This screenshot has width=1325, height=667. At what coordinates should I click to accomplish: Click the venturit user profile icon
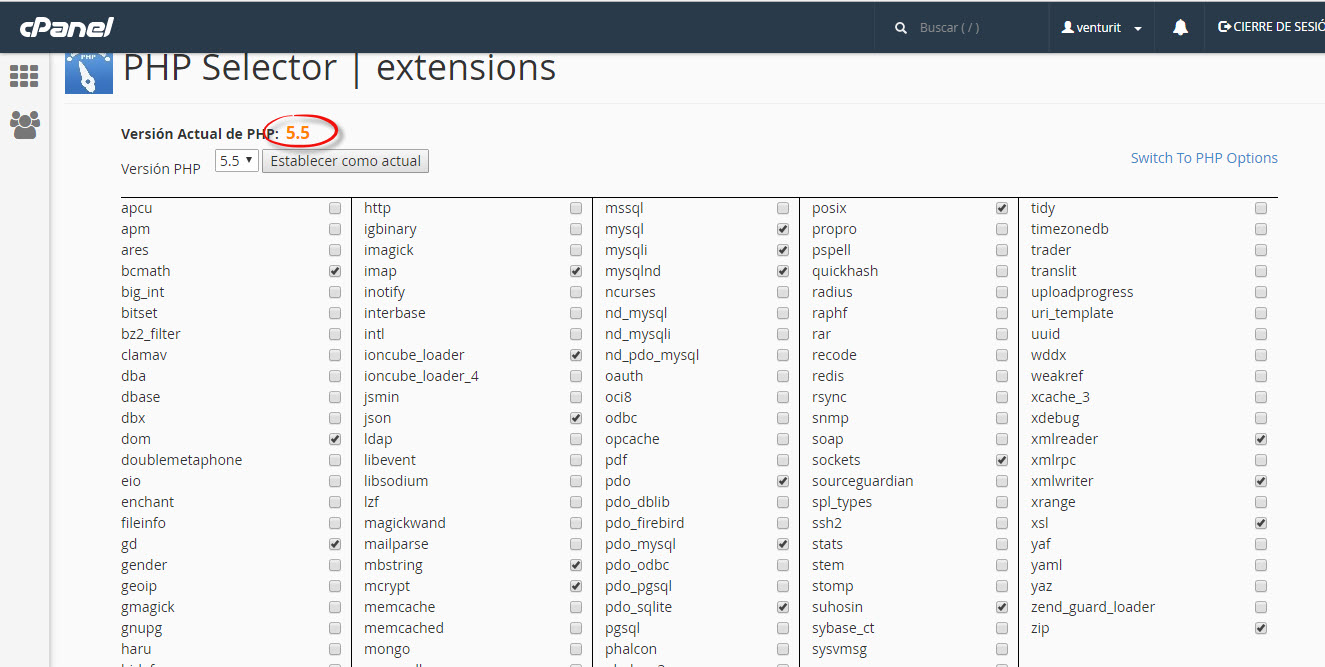[x=1067, y=28]
